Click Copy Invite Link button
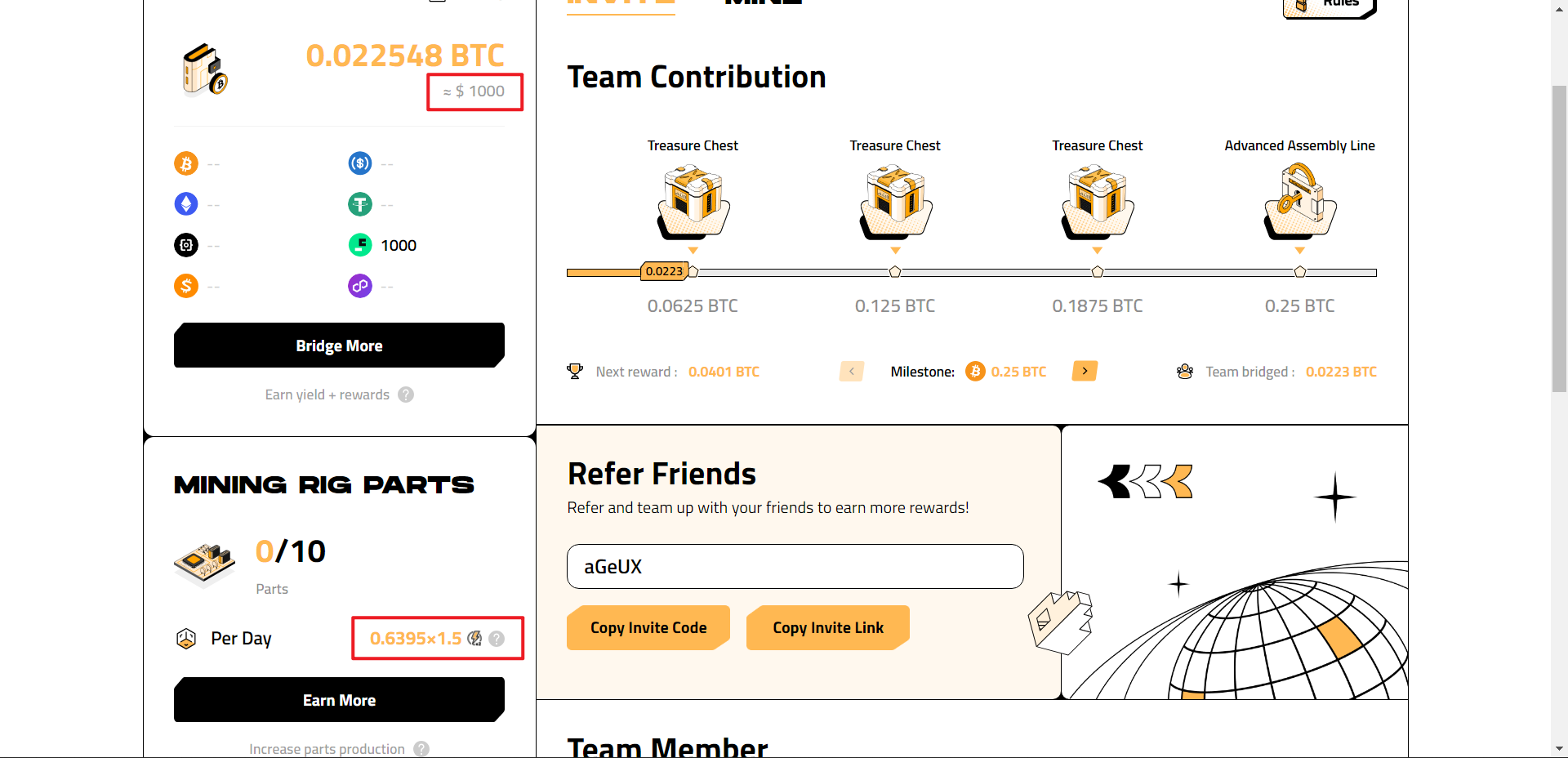Viewport: 1568px width, 758px height. (828, 627)
